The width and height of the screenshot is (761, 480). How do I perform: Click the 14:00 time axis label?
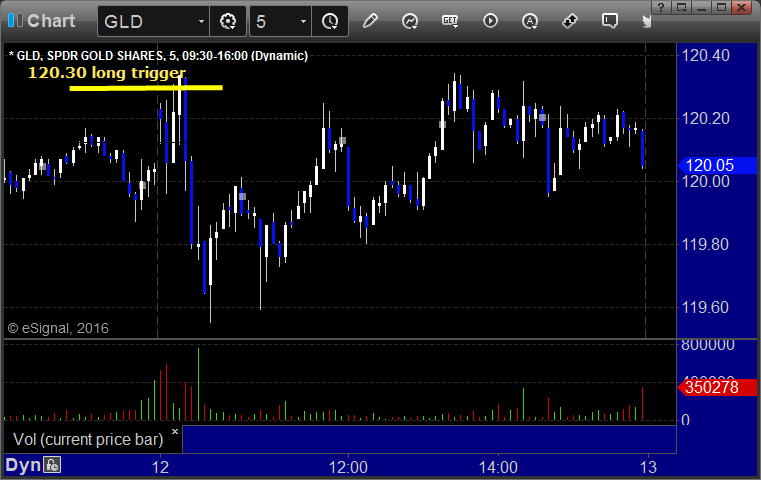pyautogui.click(x=498, y=467)
